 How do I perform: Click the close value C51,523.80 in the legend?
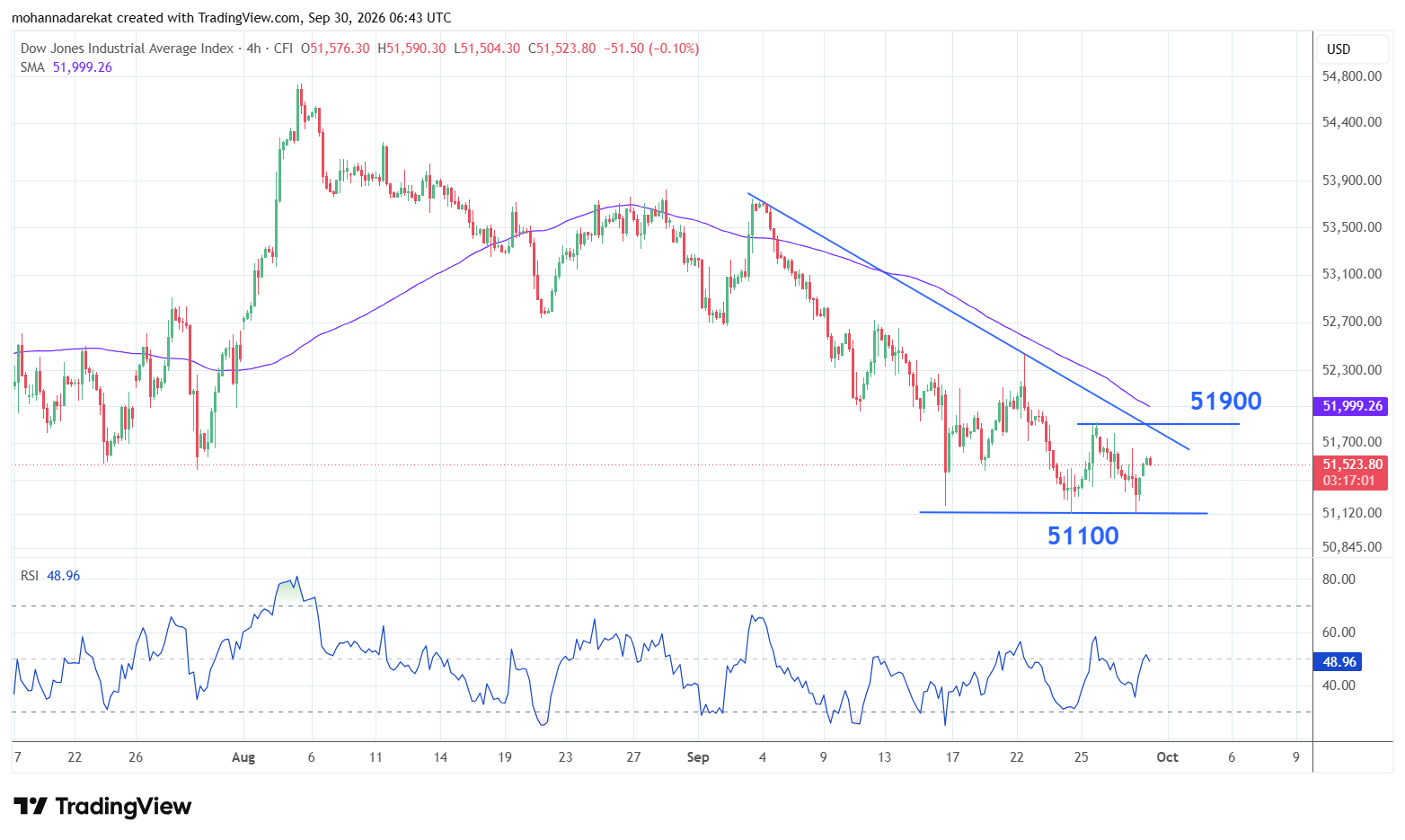coord(561,49)
